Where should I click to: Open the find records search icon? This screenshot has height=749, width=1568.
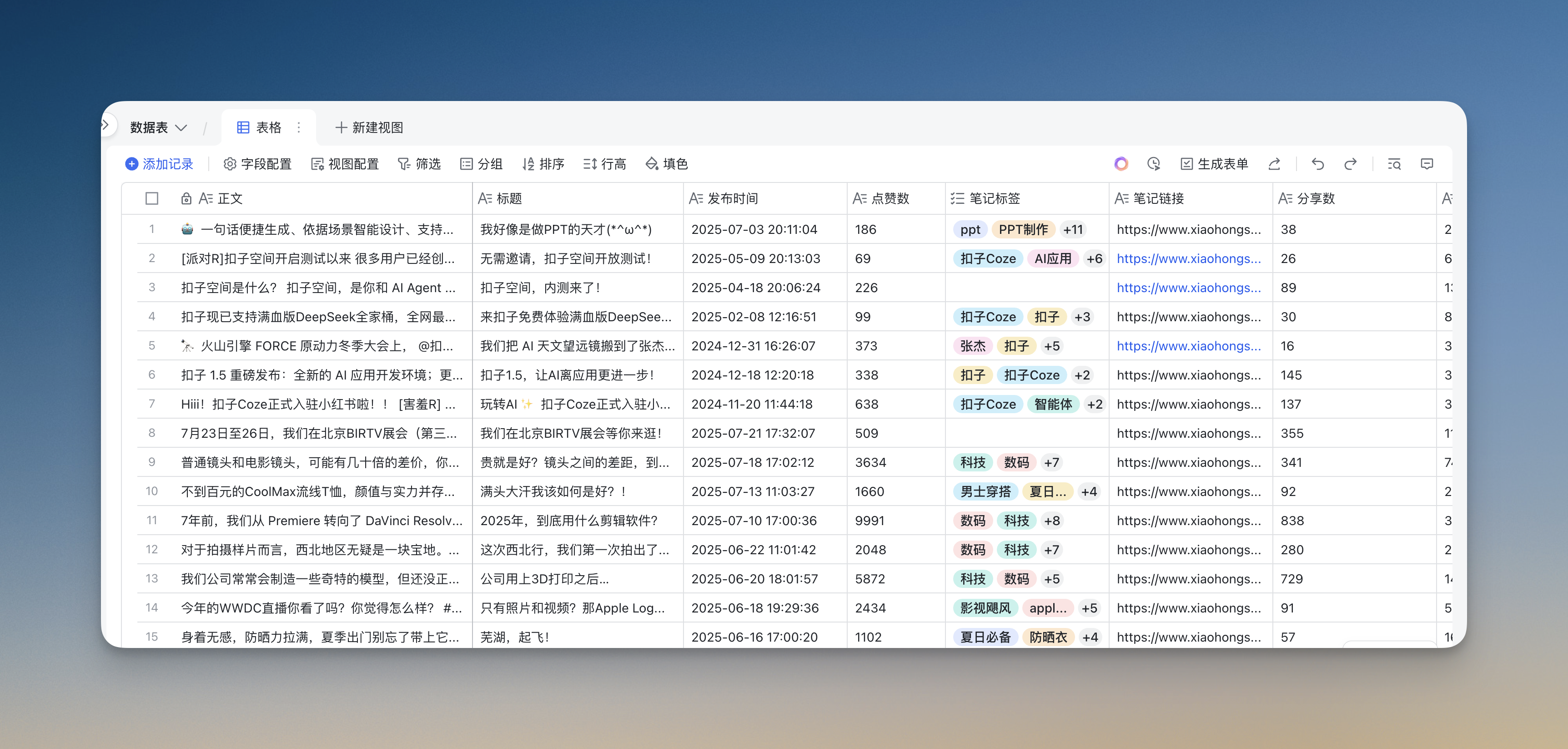(x=1394, y=164)
